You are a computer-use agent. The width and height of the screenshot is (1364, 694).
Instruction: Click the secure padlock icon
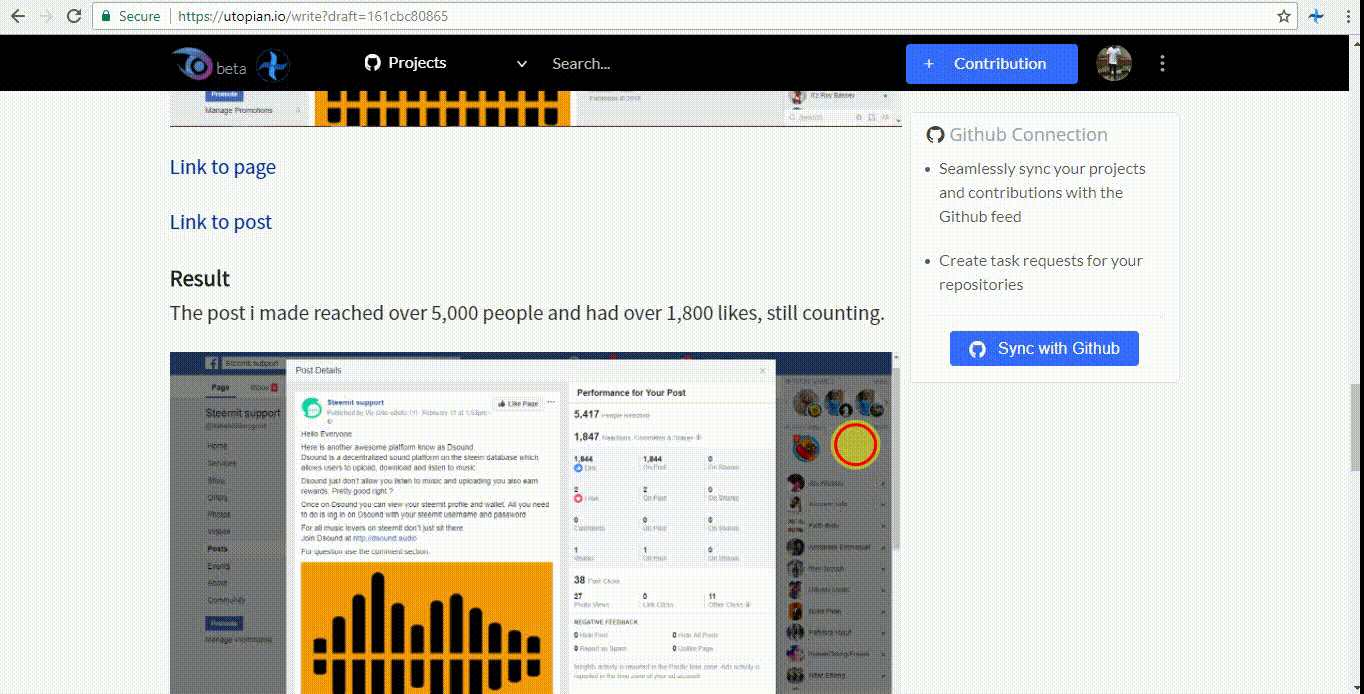point(106,16)
